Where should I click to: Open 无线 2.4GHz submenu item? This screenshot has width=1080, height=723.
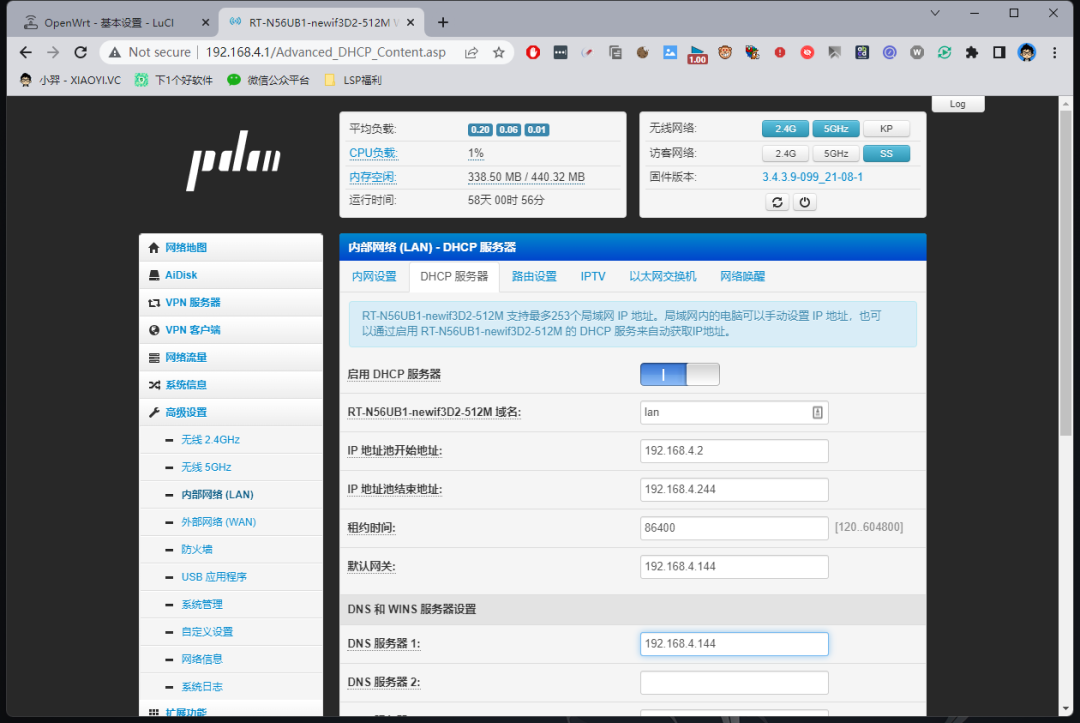[210, 440]
